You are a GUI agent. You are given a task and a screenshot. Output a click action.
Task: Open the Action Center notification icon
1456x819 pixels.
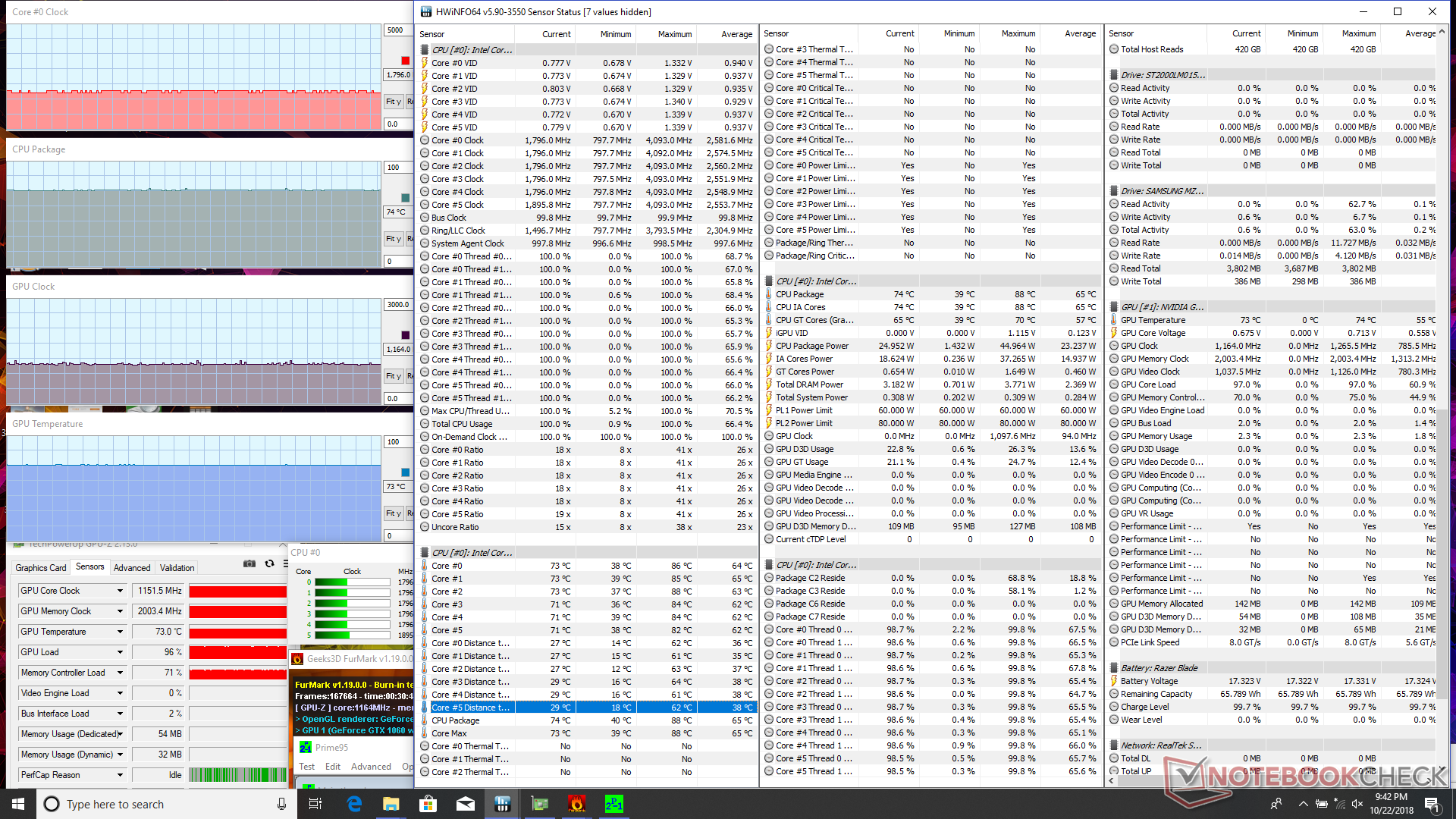1432,804
